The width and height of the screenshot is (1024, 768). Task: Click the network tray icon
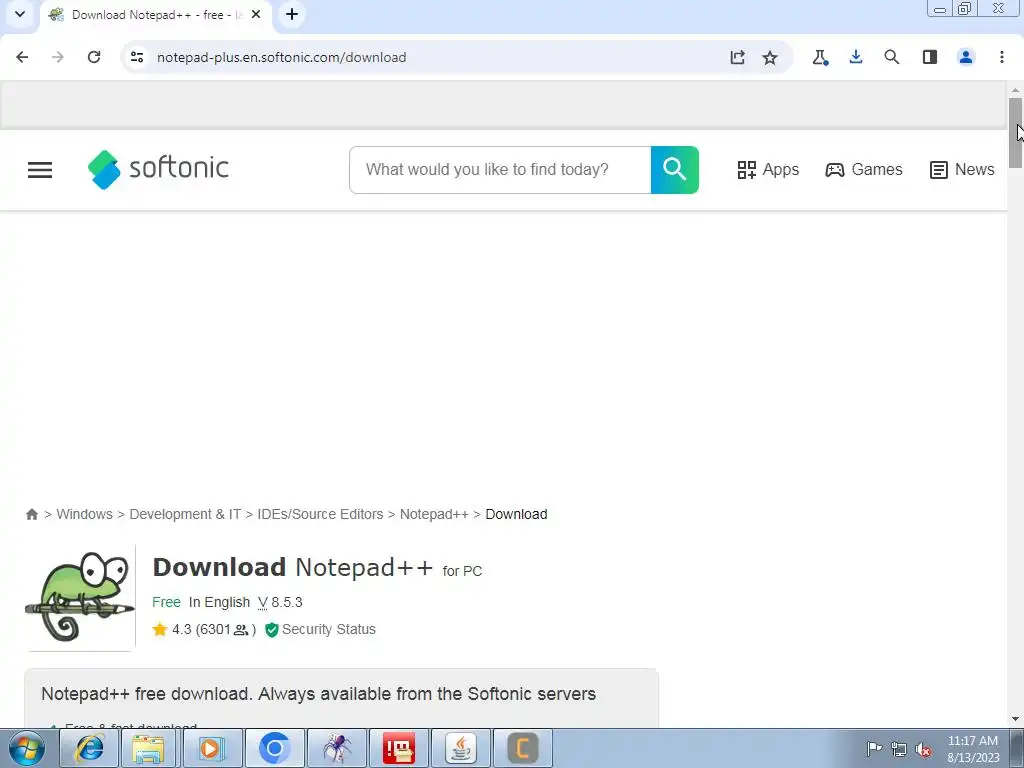(899, 750)
